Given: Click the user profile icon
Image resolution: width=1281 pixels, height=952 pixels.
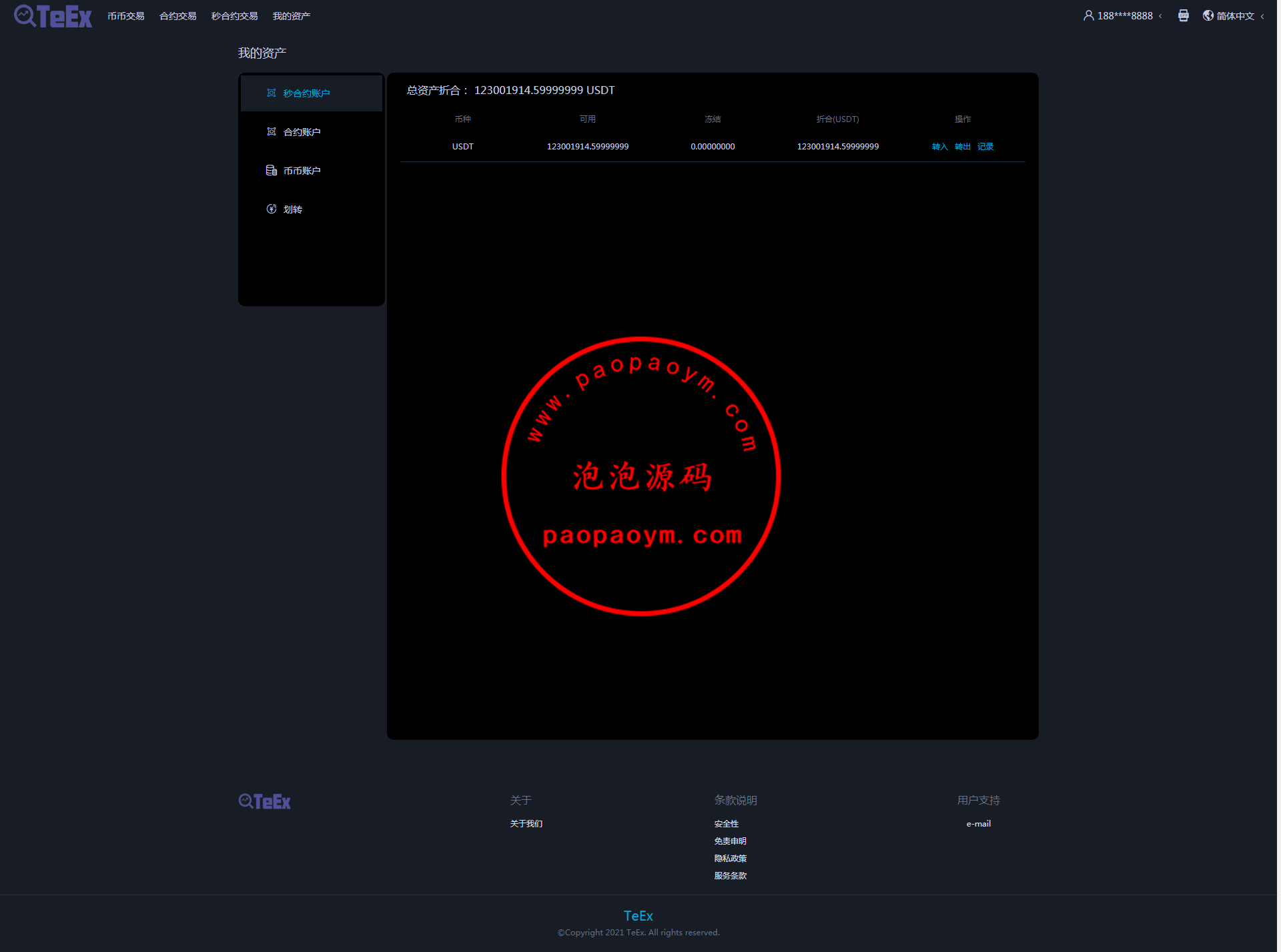Looking at the screenshot, I should click(x=1088, y=15).
